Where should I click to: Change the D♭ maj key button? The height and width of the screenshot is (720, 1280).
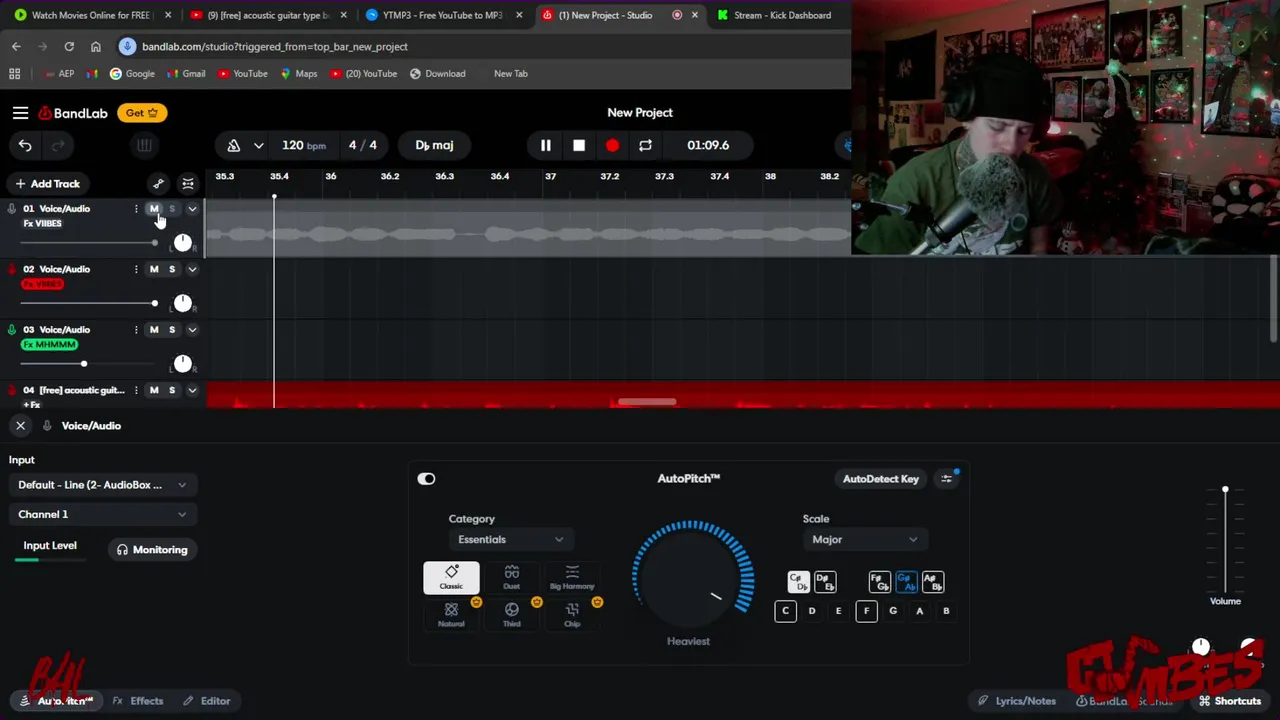click(434, 146)
